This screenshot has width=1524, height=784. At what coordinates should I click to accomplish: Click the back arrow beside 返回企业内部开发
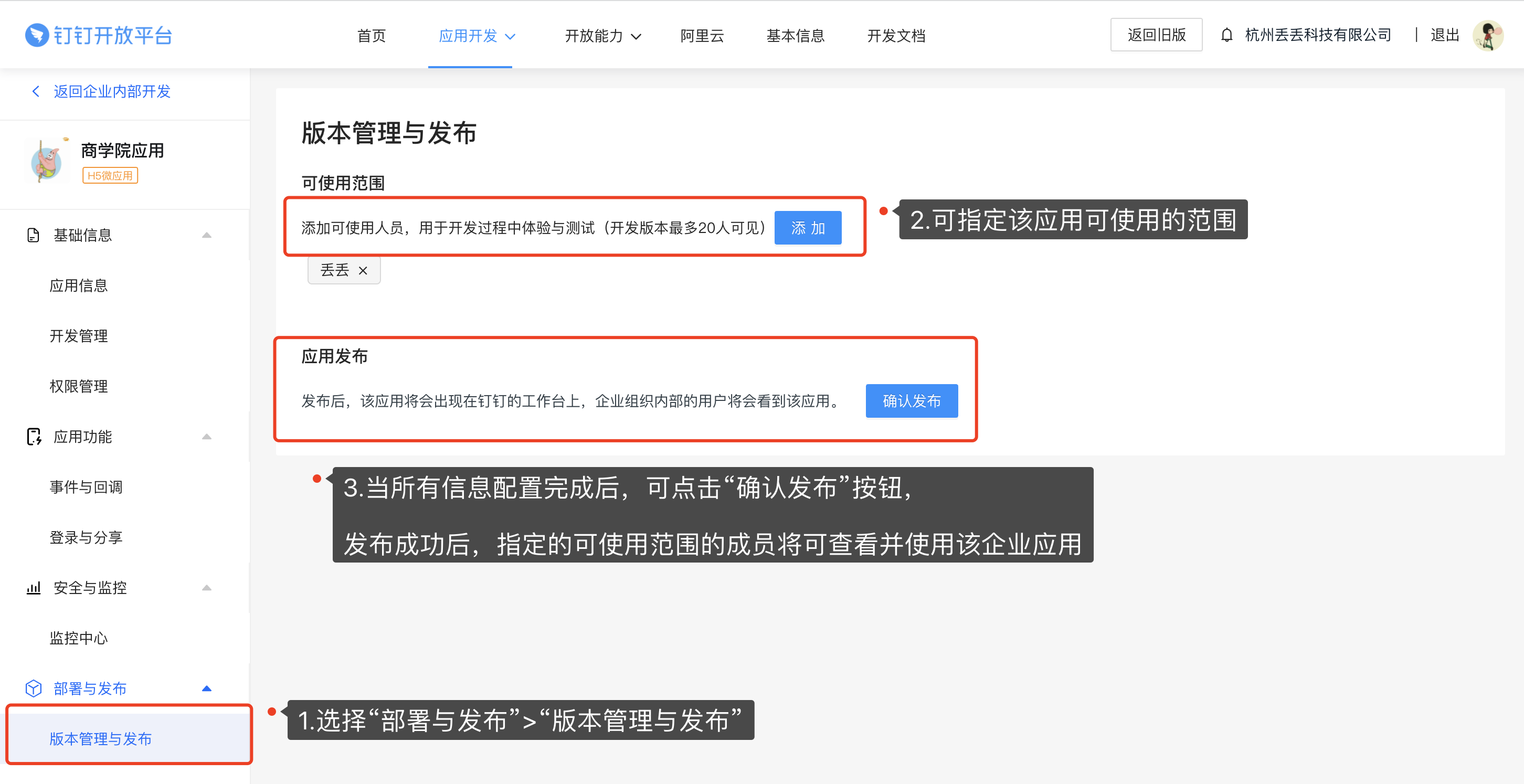36,91
